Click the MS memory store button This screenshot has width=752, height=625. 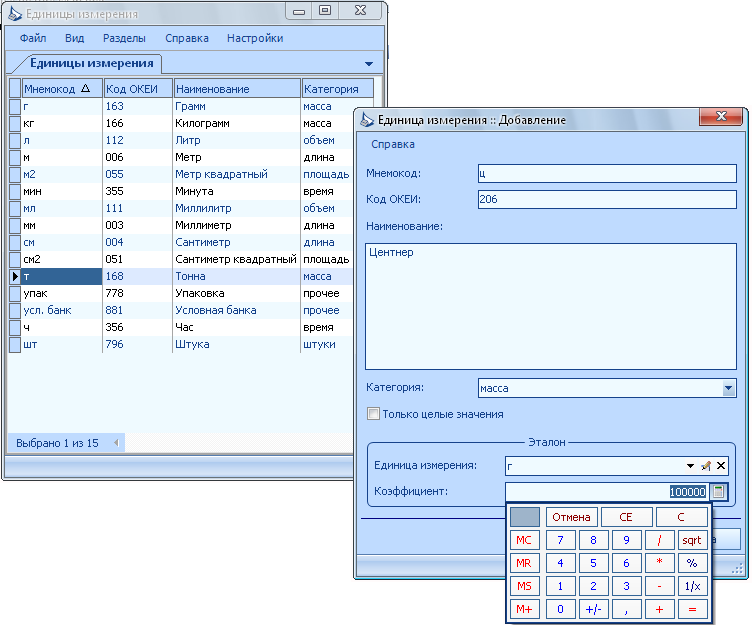pos(524,586)
